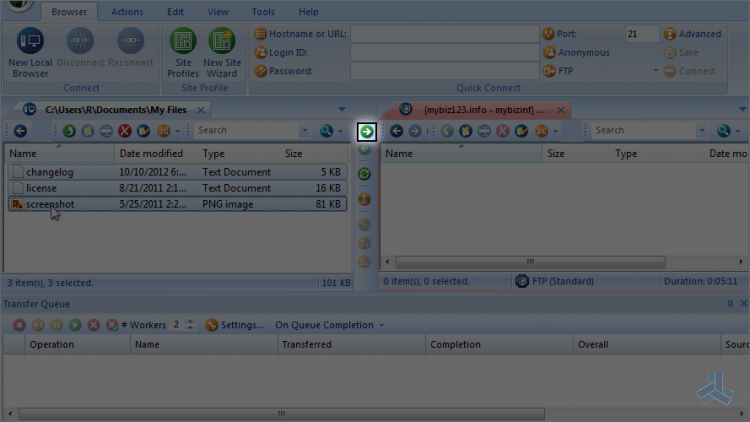Click the Save button in Quick Connect
Image resolution: width=750 pixels, height=422 pixels.
[x=681, y=53]
